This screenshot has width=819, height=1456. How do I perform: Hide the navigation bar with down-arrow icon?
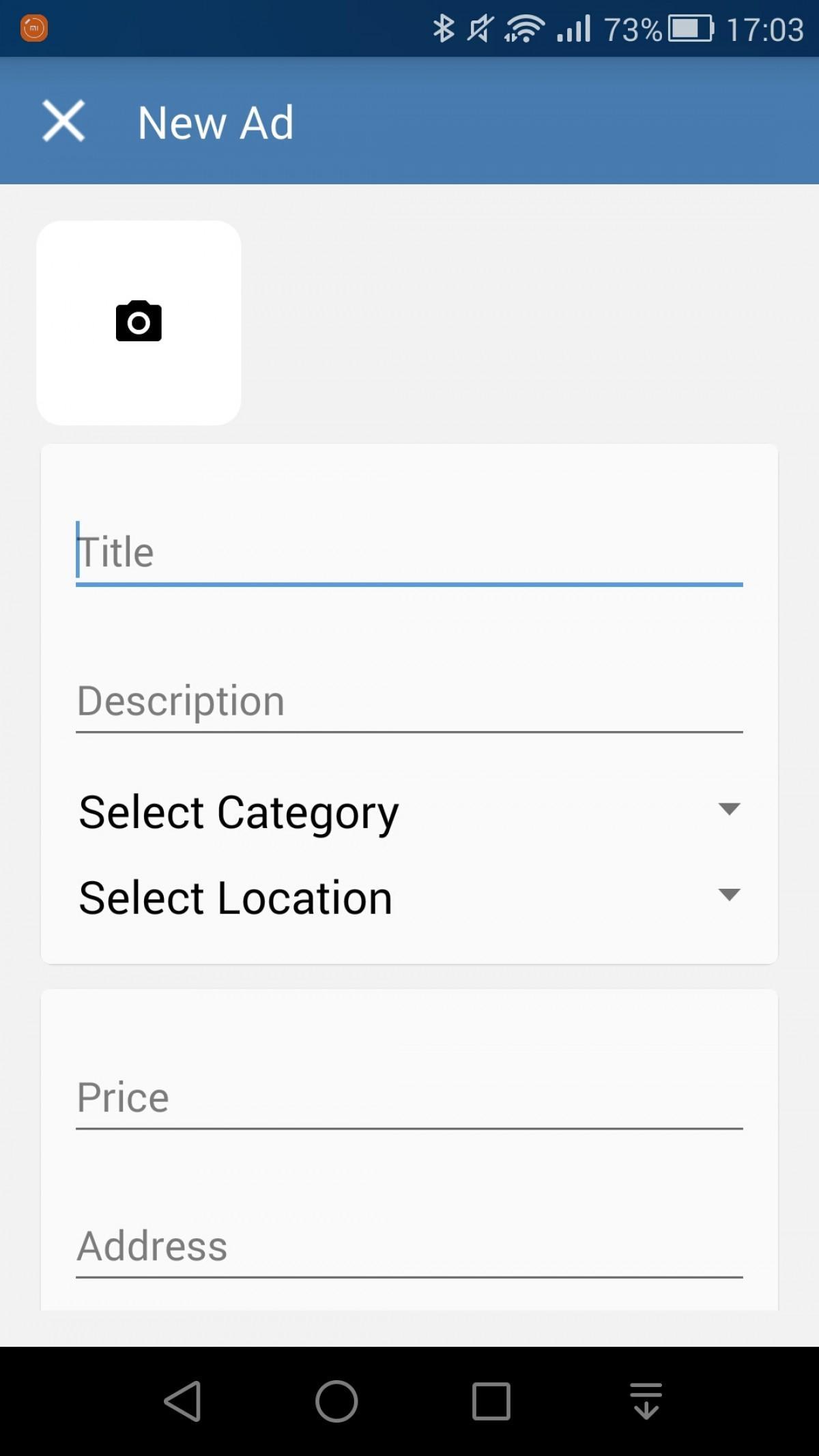coord(646,1401)
